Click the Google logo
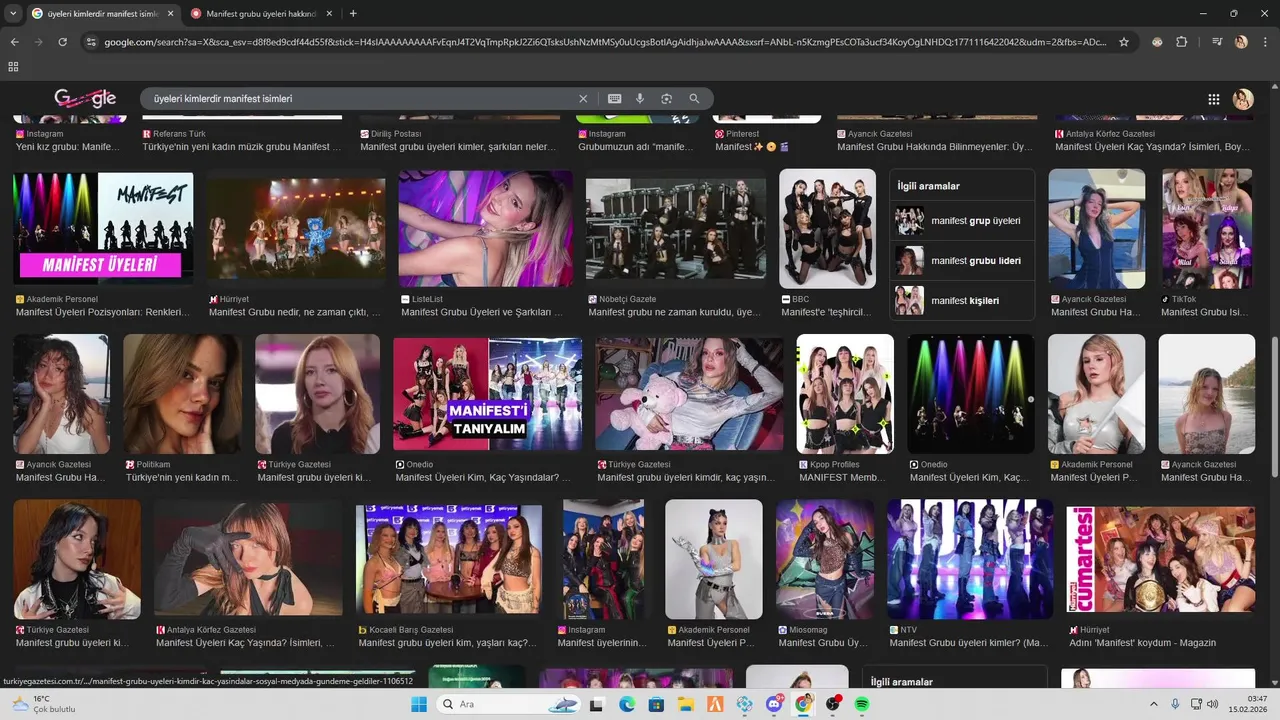The image size is (1280, 720). pyautogui.click(x=85, y=98)
